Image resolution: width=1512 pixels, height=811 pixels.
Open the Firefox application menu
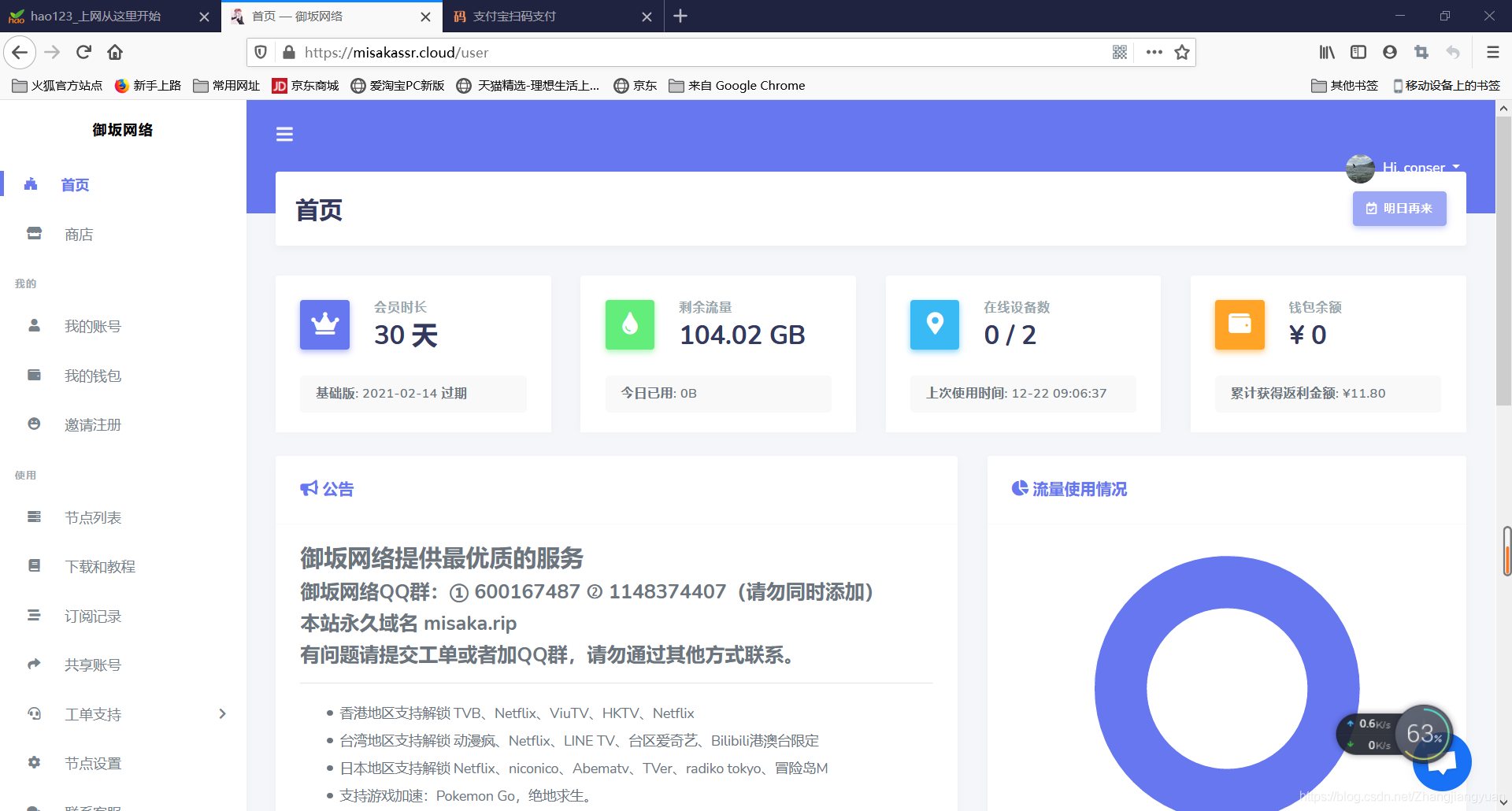pyautogui.click(x=1492, y=52)
